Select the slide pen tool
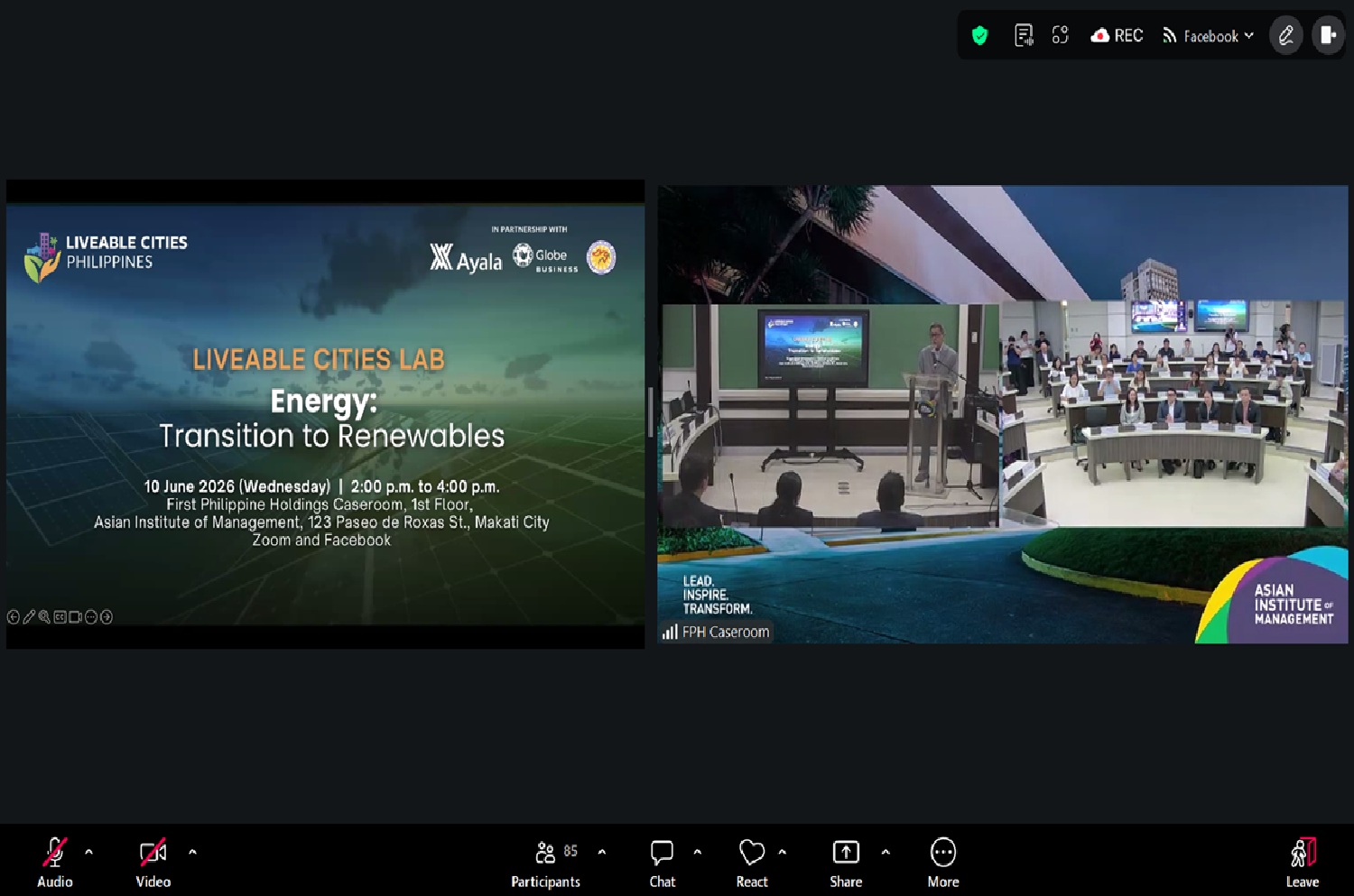This screenshot has width=1354, height=896. click(29, 617)
